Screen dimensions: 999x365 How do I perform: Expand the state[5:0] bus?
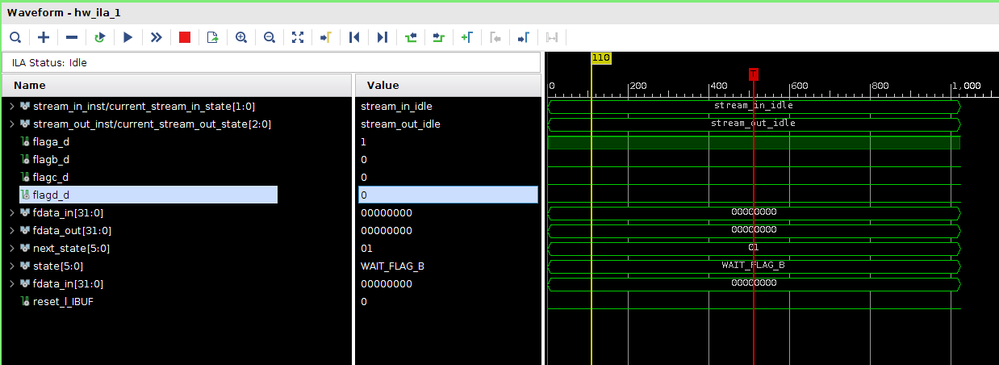tap(12, 266)
